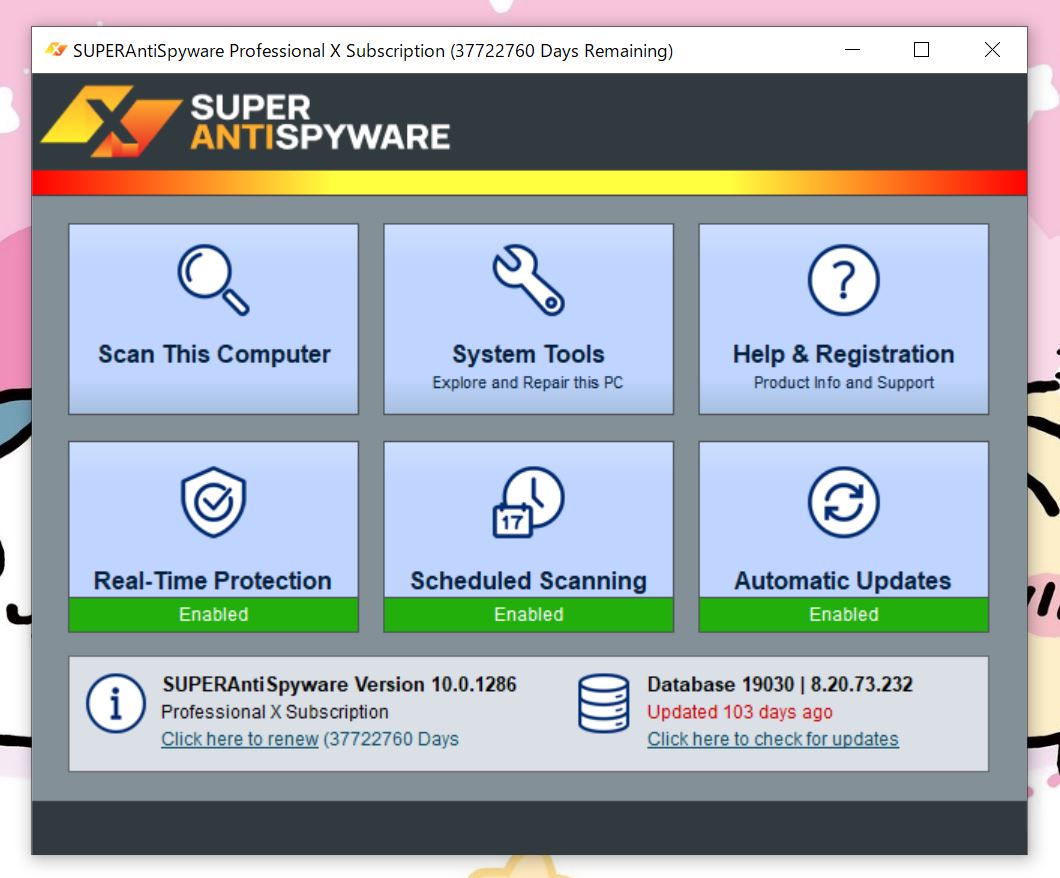Viewport: 1060px width, 878px height.
Task: Open the Real-Time Protection label
Action: (213, 581)
